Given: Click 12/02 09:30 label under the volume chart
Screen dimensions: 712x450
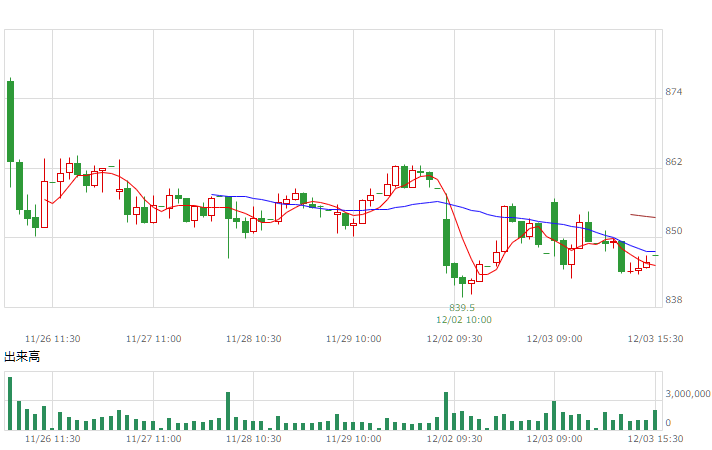Looking at the screenshot, I should (x=455, y=439).
